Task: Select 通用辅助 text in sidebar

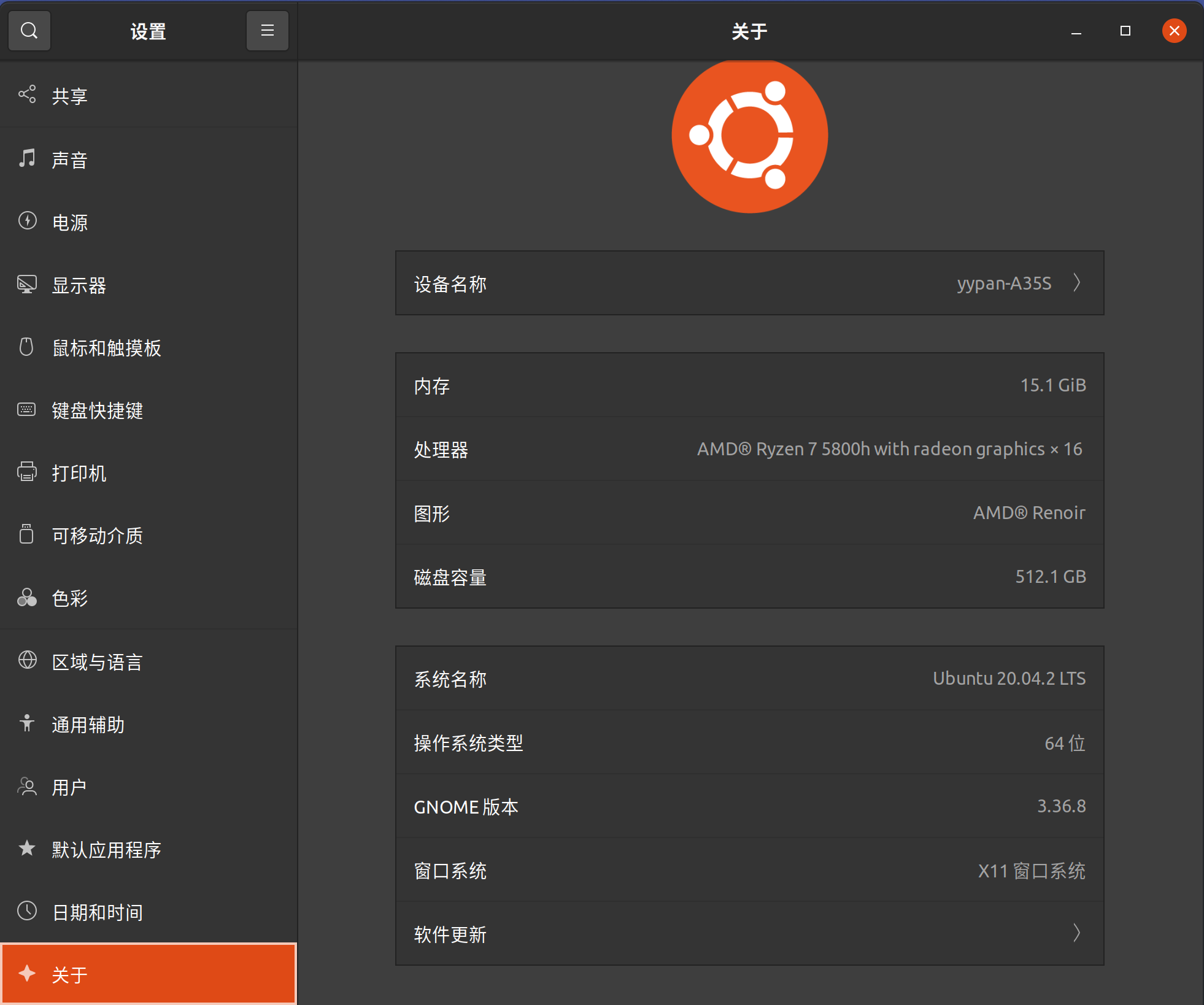Action: click(x=88, y=725)
